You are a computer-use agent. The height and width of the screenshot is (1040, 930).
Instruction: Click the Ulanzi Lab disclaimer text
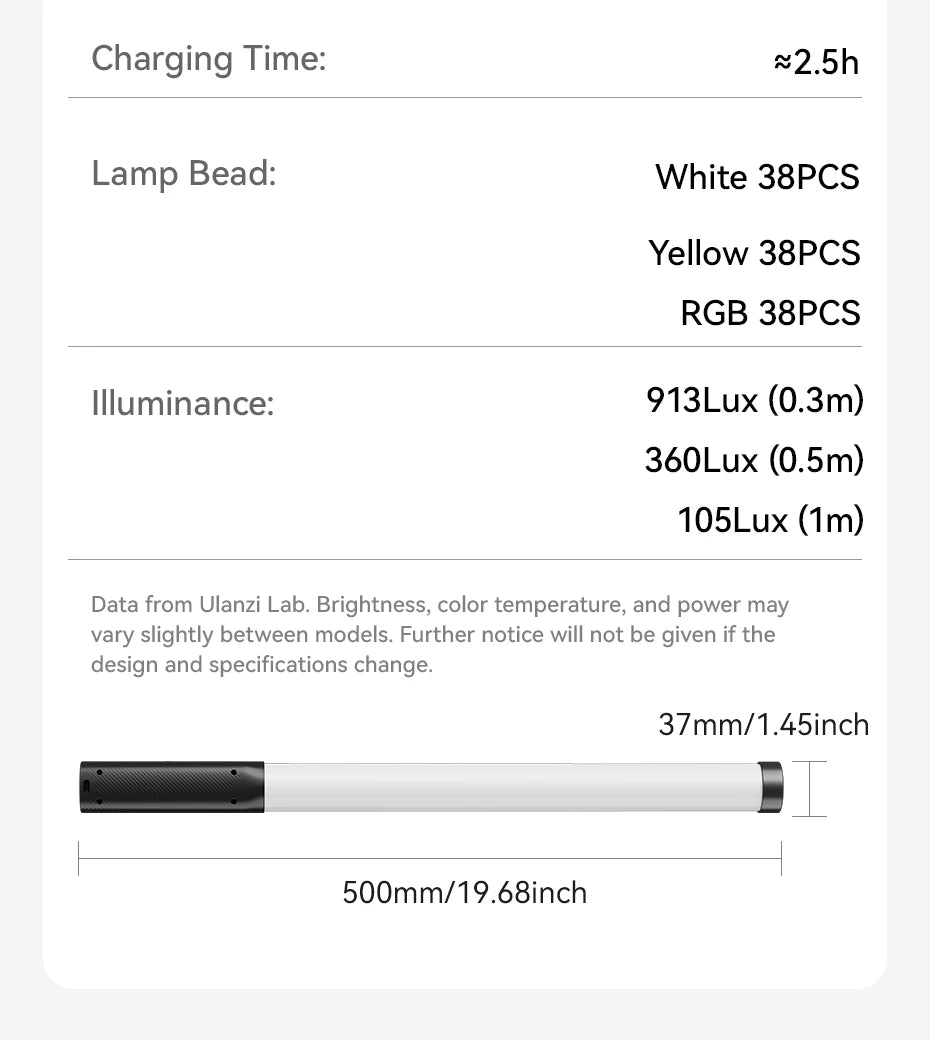[439, 634]
